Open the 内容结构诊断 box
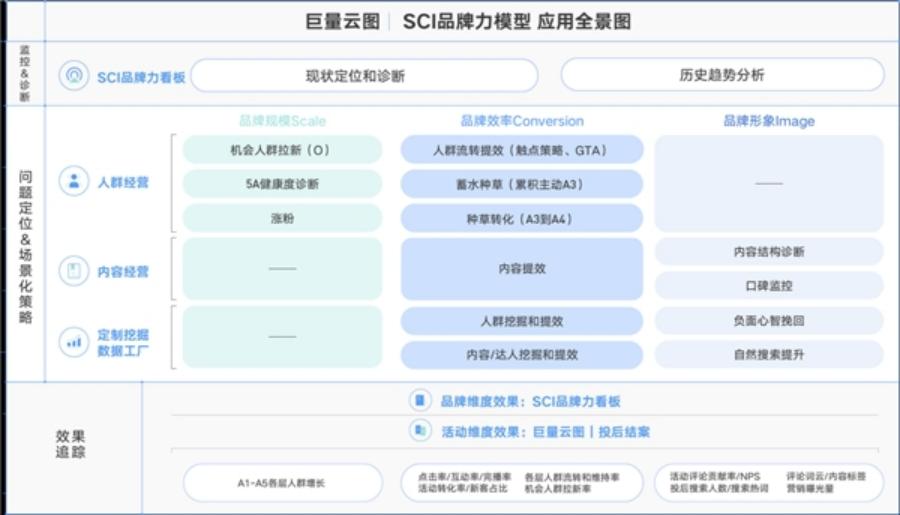The image size is (900, 515). pos(769,251)
